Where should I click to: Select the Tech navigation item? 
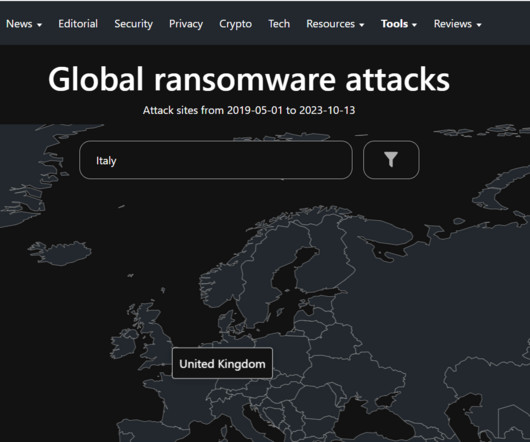coord(279,24)
